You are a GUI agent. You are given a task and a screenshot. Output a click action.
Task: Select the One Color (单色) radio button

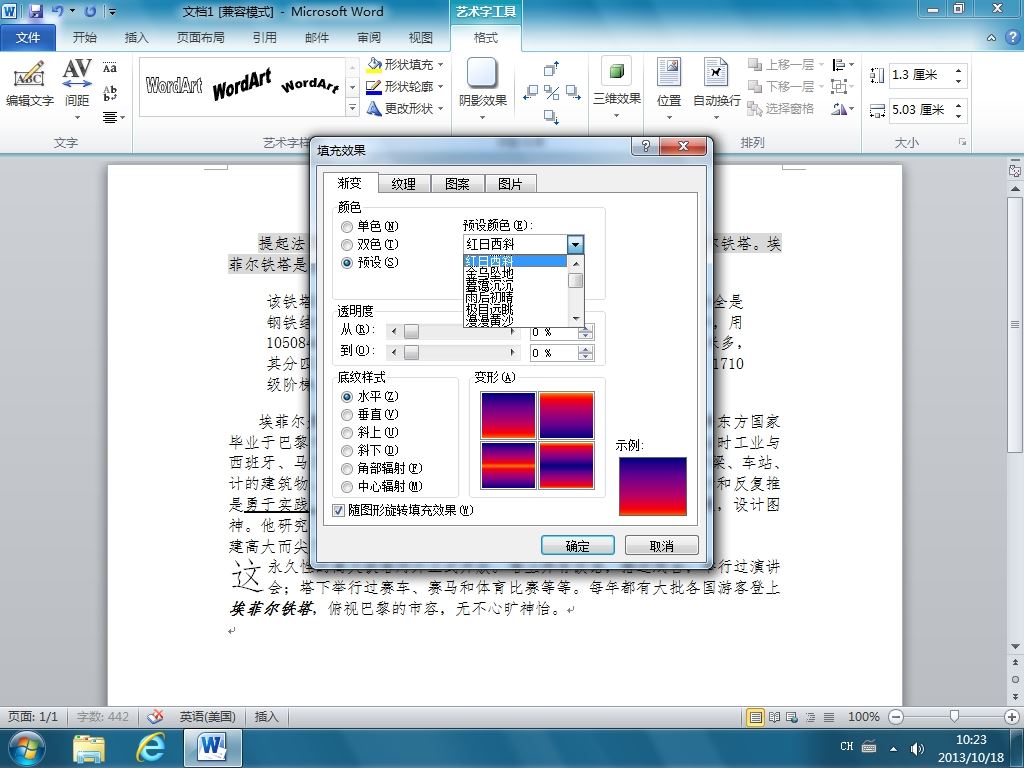(347, 227)
